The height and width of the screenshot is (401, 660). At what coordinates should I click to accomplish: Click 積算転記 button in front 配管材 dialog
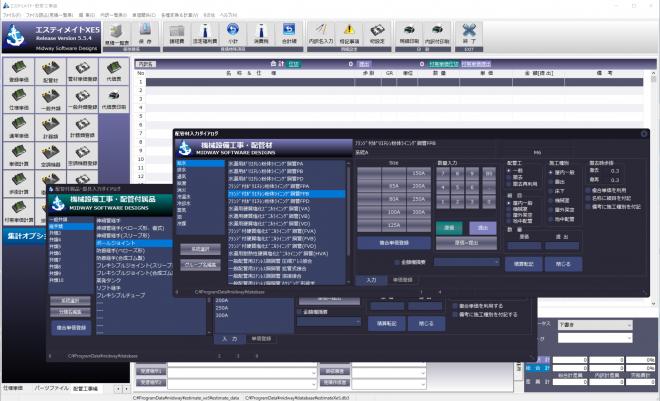524,264
